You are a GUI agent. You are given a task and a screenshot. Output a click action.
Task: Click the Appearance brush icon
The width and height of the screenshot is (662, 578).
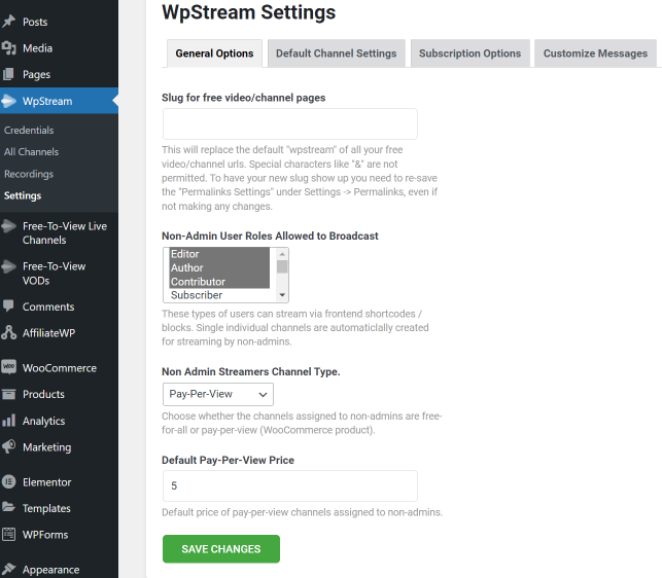point(9,569)
